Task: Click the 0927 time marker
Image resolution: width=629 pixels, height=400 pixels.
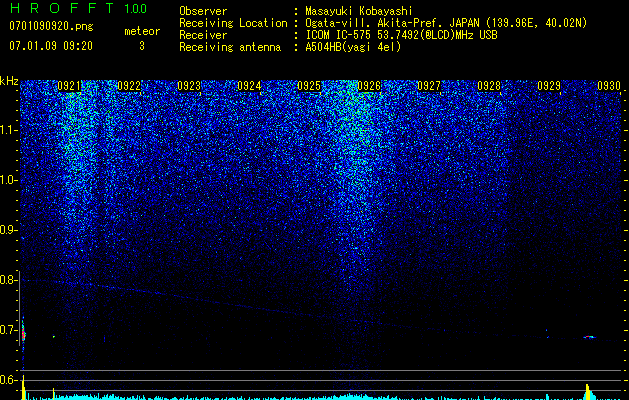Action: [429, 86]
